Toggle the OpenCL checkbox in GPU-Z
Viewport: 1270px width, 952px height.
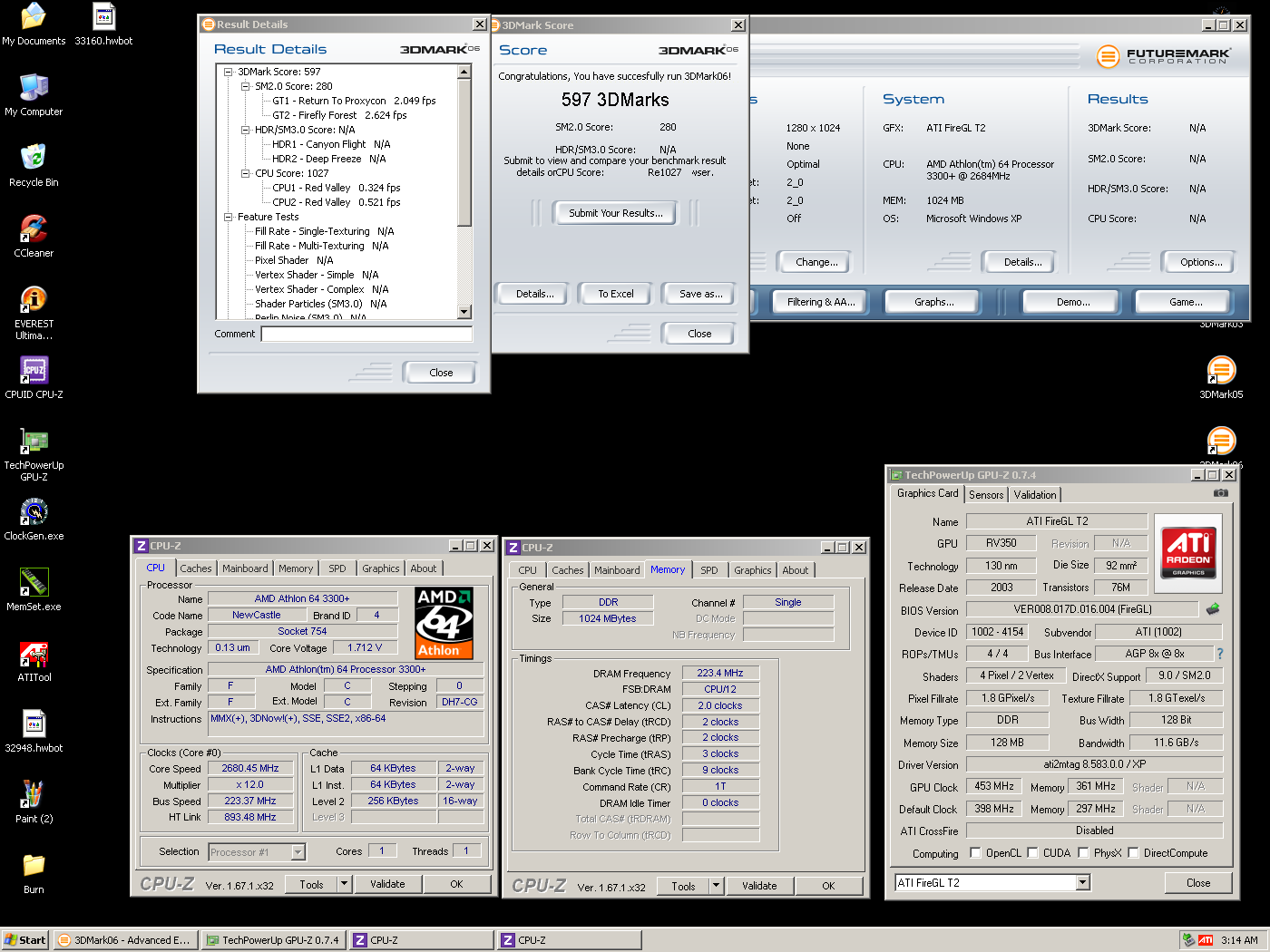(975, 853)
